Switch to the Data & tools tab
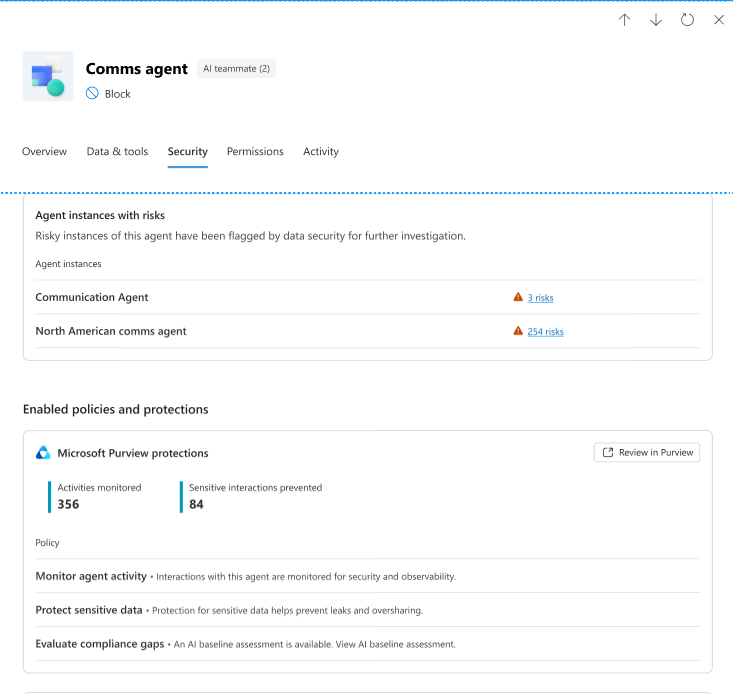 [x=117, y=152]
